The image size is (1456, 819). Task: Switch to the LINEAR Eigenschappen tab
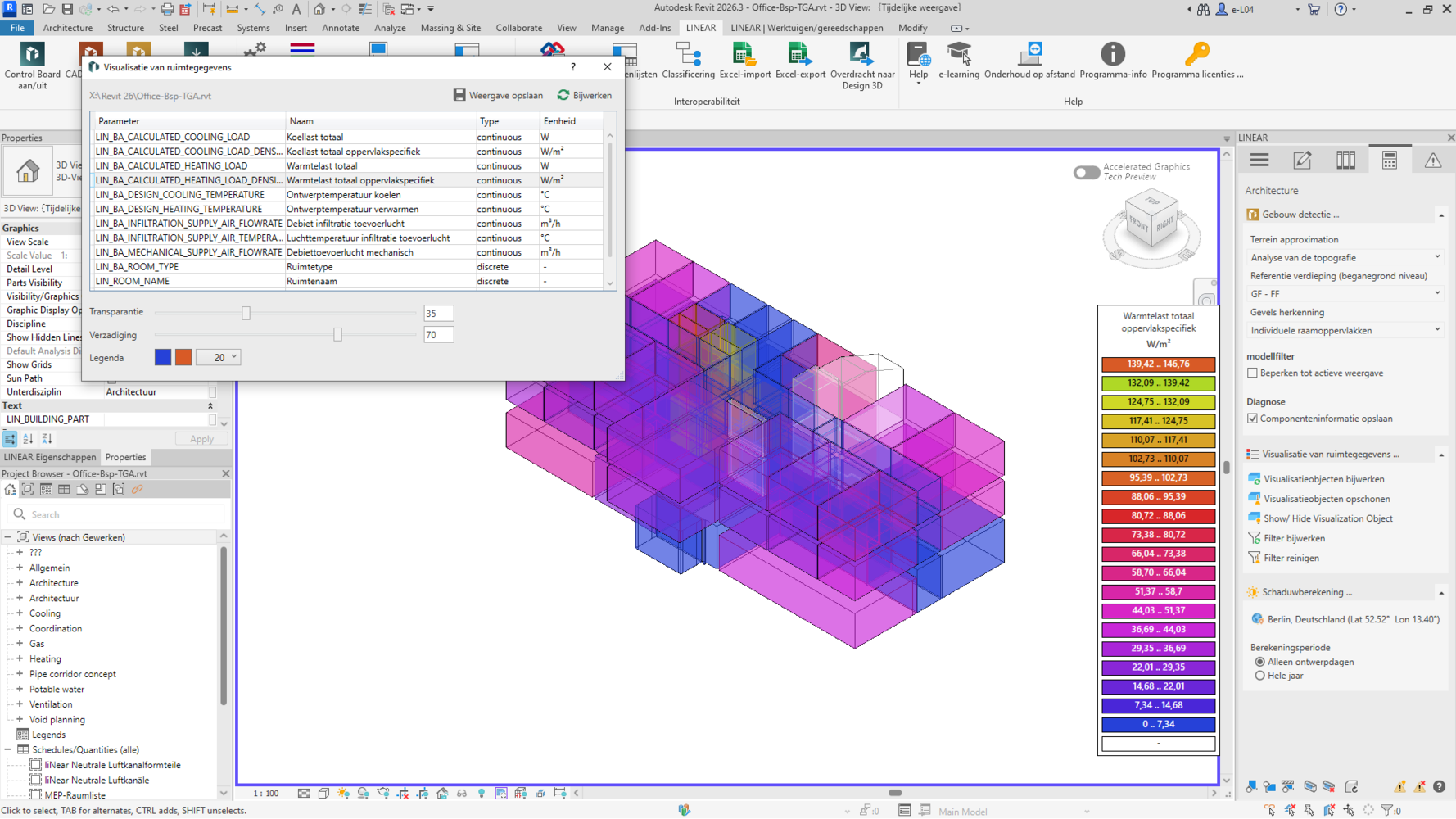[50, 457]
